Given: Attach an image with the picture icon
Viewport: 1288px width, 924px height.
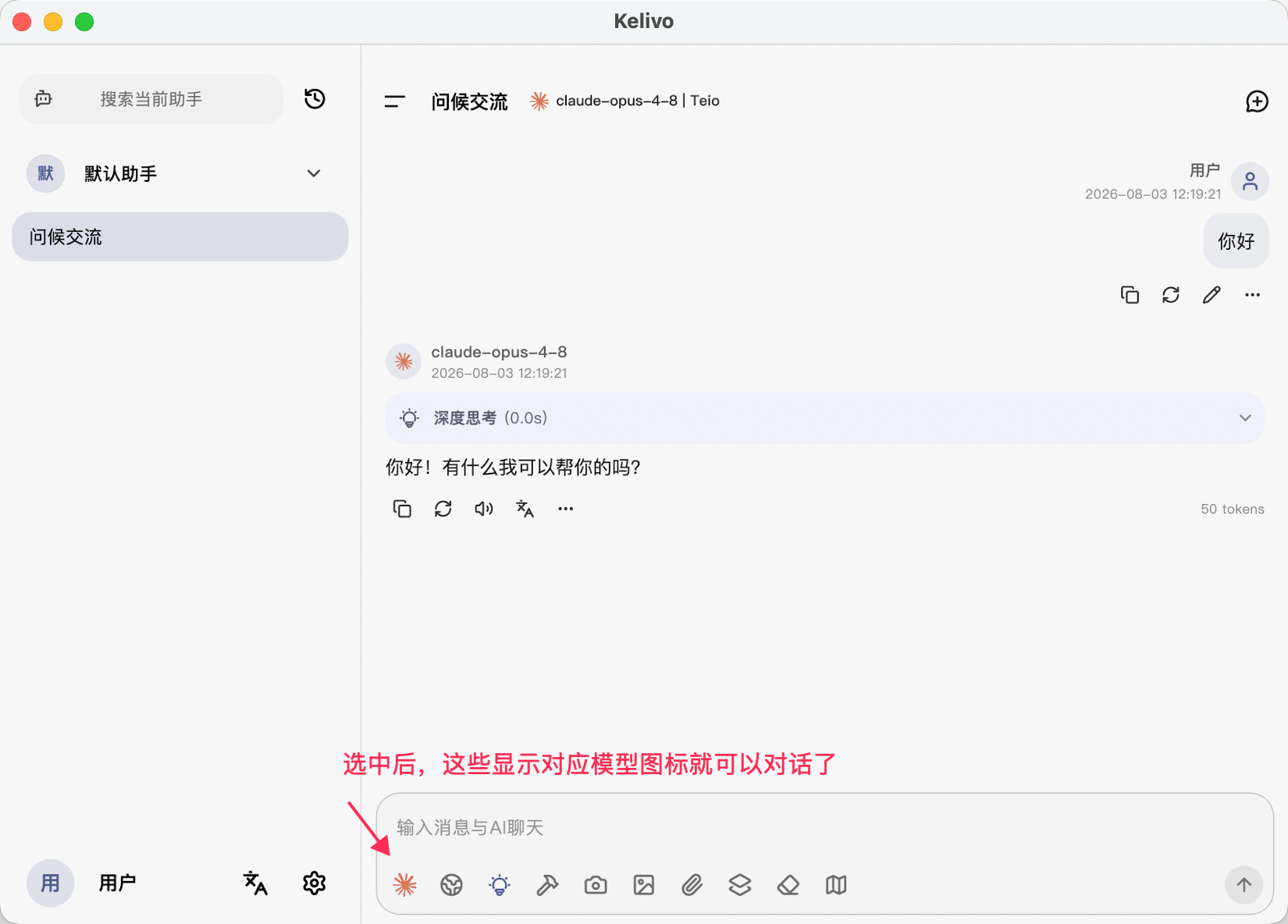Looking at the screenshot, I should (644, 884).
